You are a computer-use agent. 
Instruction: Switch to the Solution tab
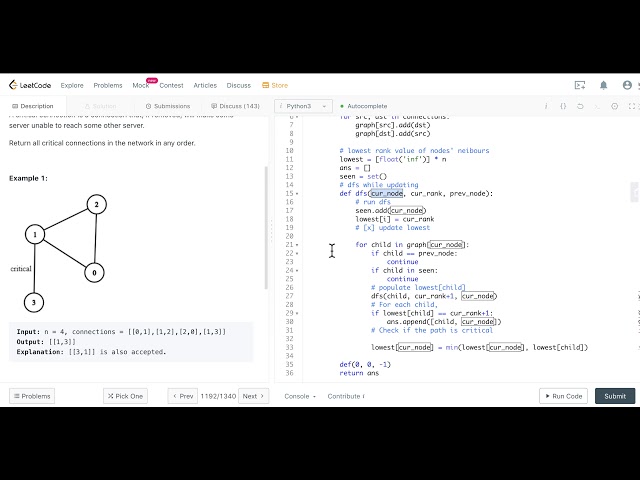[x=100, y=106]
